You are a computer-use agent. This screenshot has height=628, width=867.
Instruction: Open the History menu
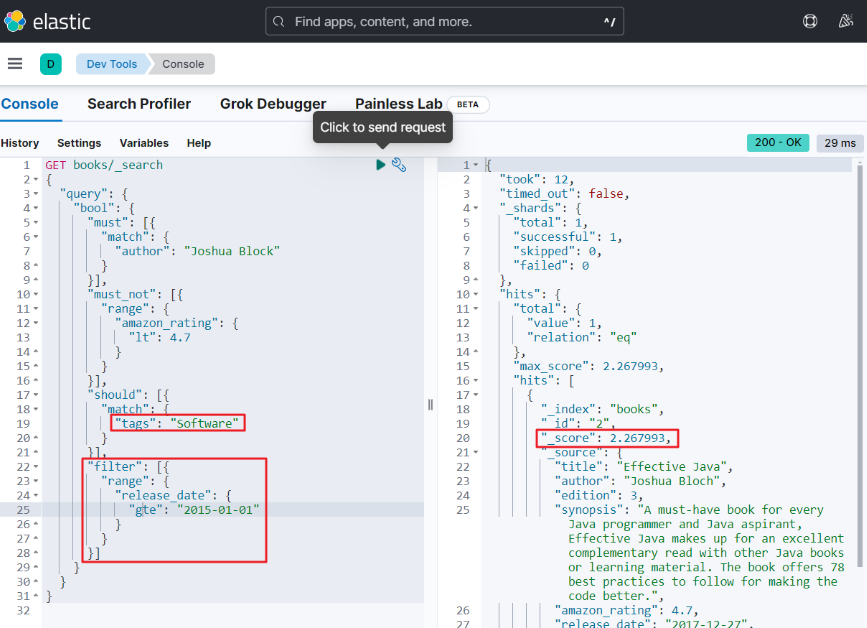[20, 143]
